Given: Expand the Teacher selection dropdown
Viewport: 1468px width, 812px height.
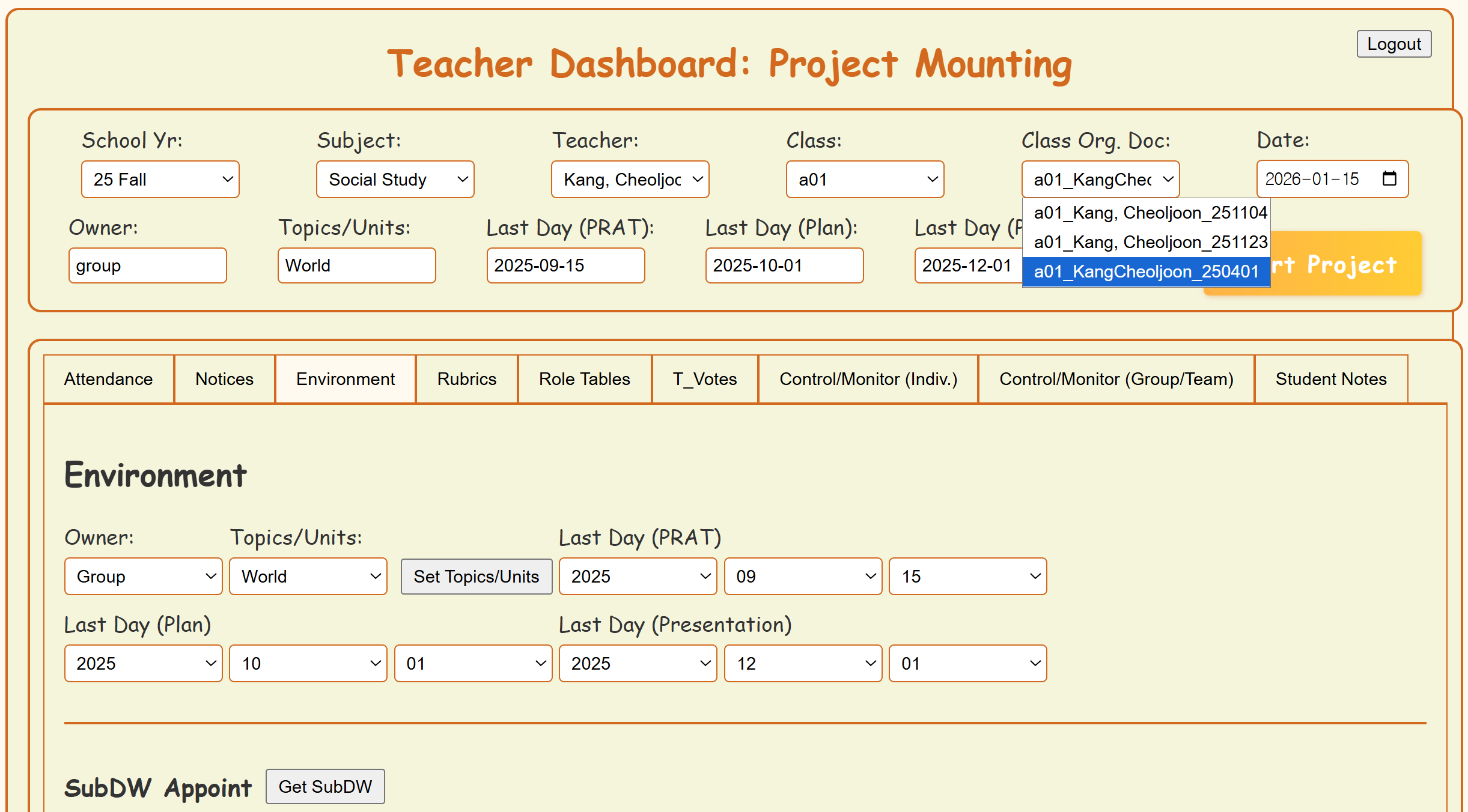Looking at the screenshot, I should click(x=630, y=179).
